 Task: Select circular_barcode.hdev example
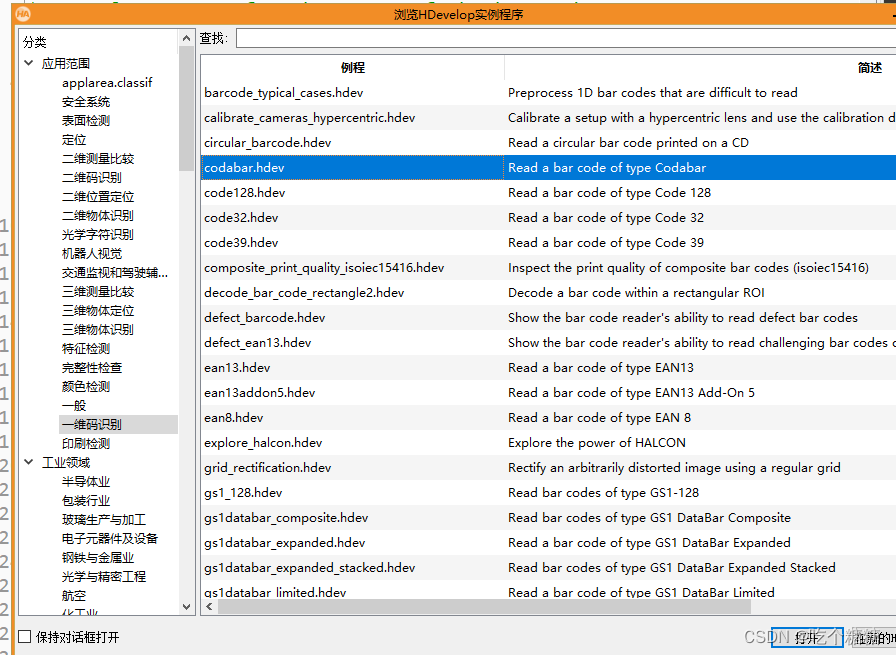tap(267, 143)
